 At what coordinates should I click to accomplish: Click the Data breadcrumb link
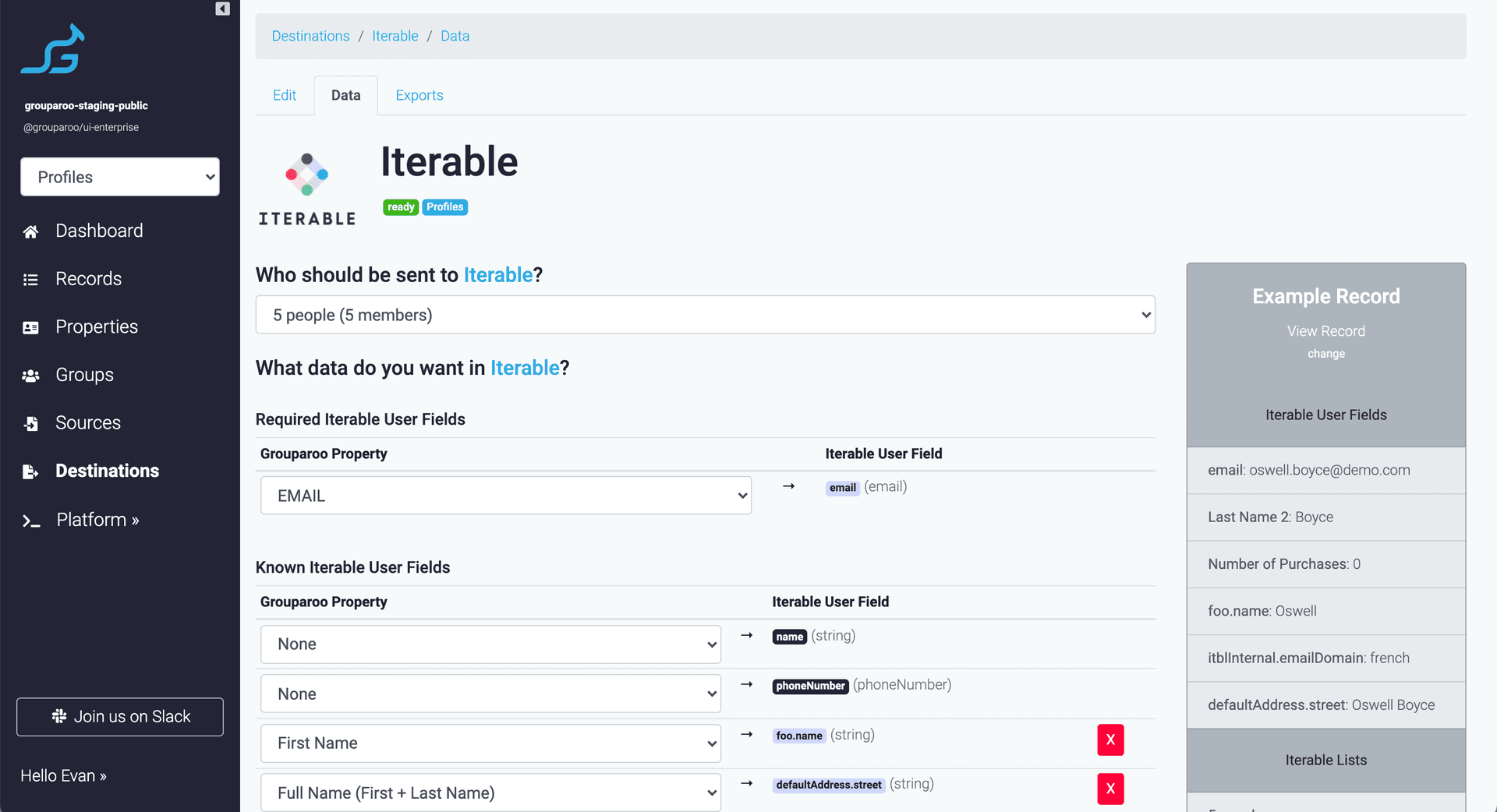(x=455, y=36)
